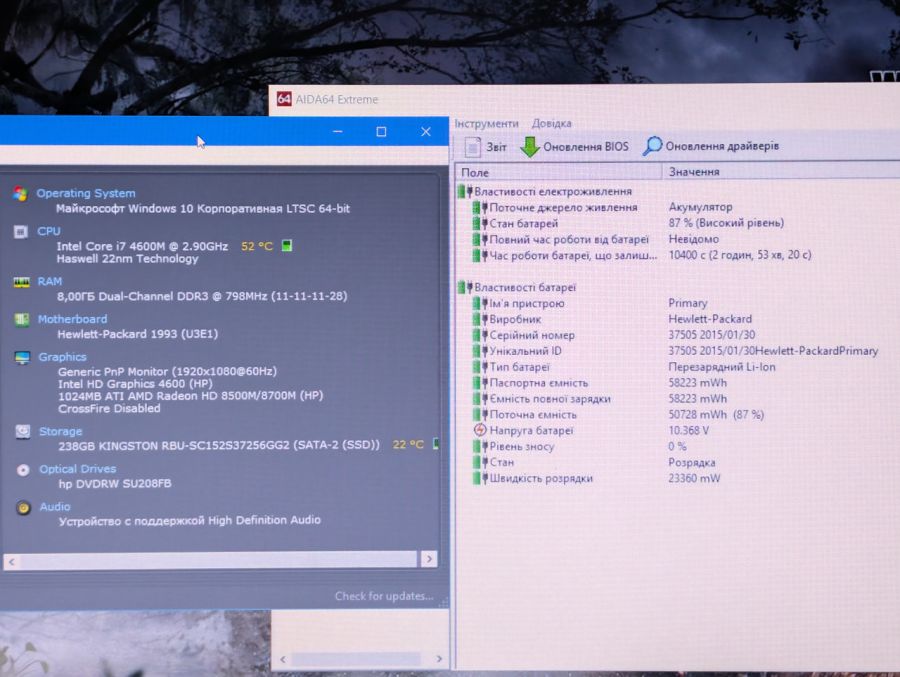Screen dimensions: 900x677
Task: Click the CPU chip icon
Action: click(x=21, y=232)
